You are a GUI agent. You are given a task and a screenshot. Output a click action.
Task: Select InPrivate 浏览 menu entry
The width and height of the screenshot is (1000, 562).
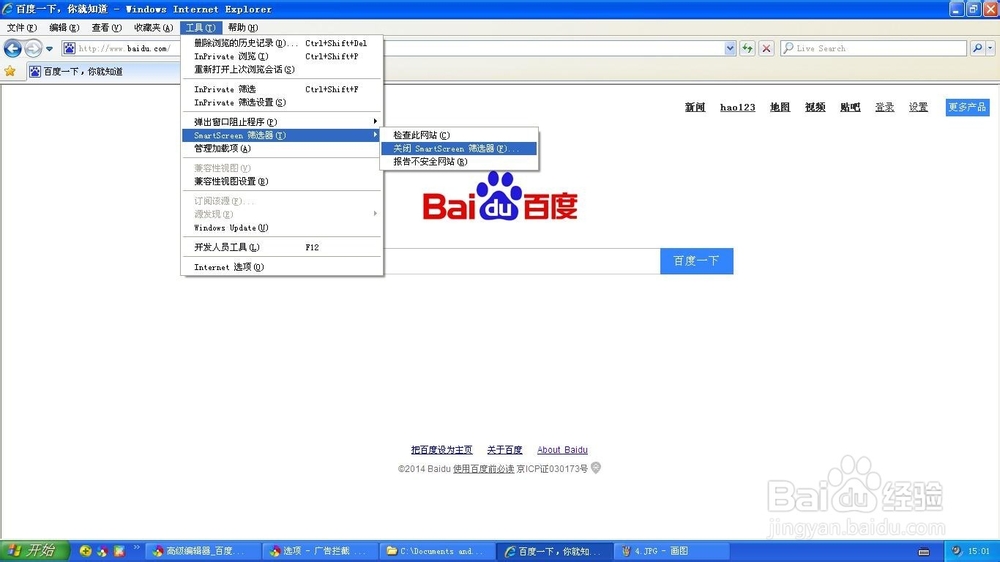[x=281, y=56]
